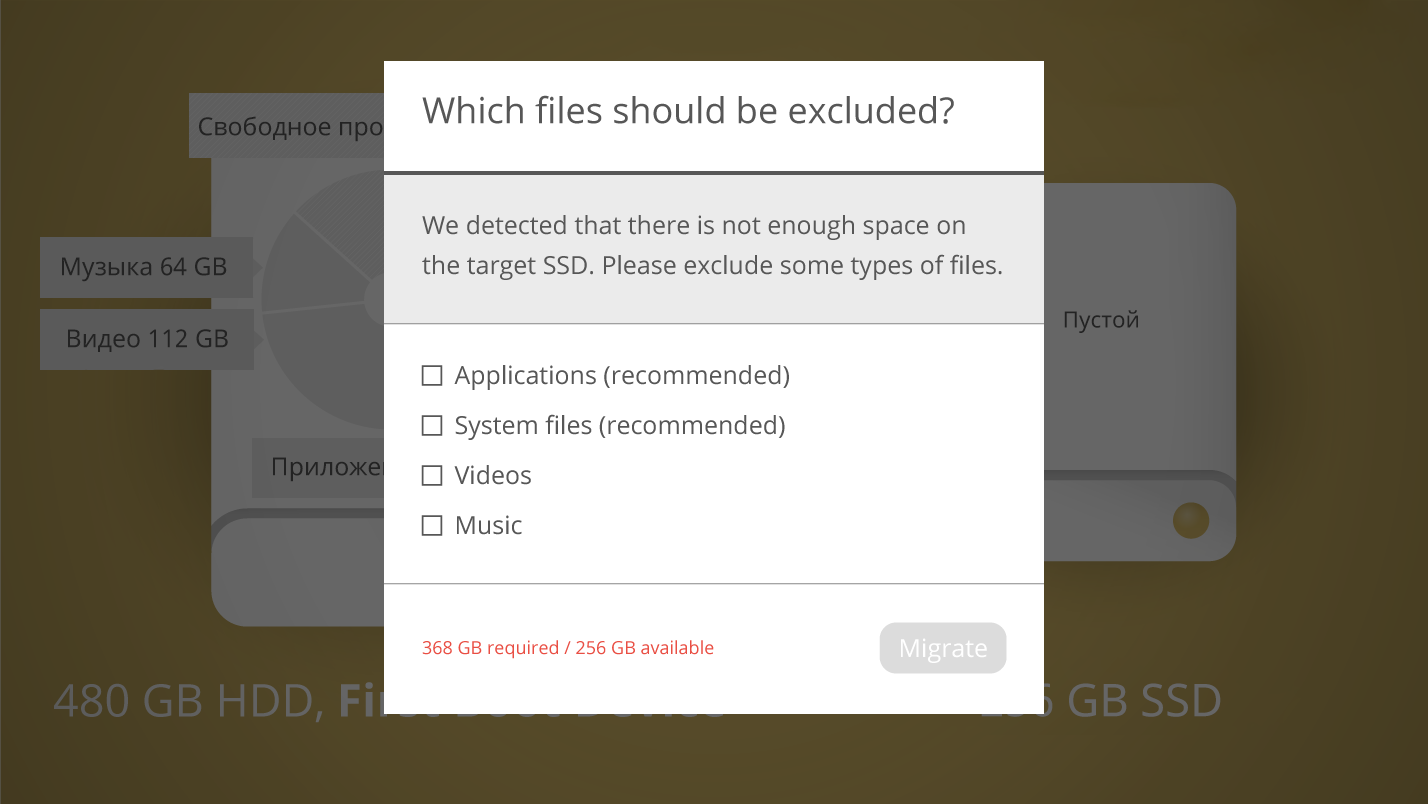Click the not enough space notice text
Viewport: 1428px width, 804px height.
click(712, 246)
